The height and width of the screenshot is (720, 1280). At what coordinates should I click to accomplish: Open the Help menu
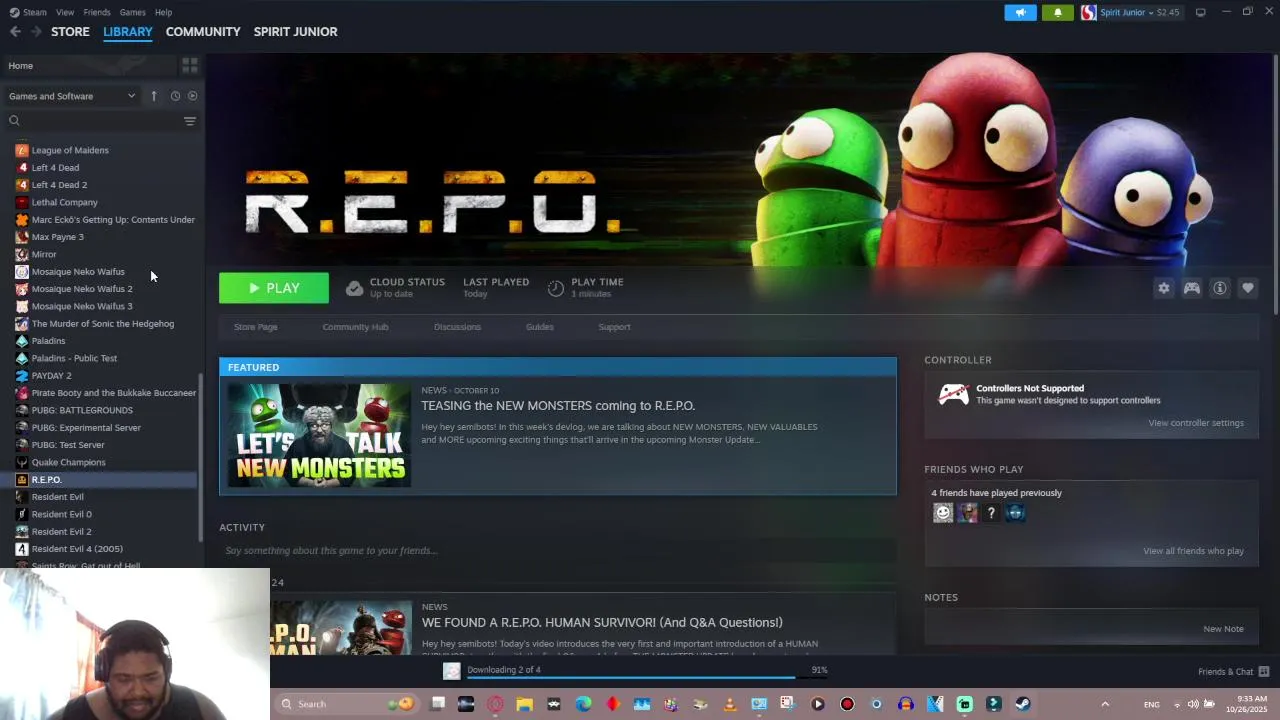coord(164,12)
